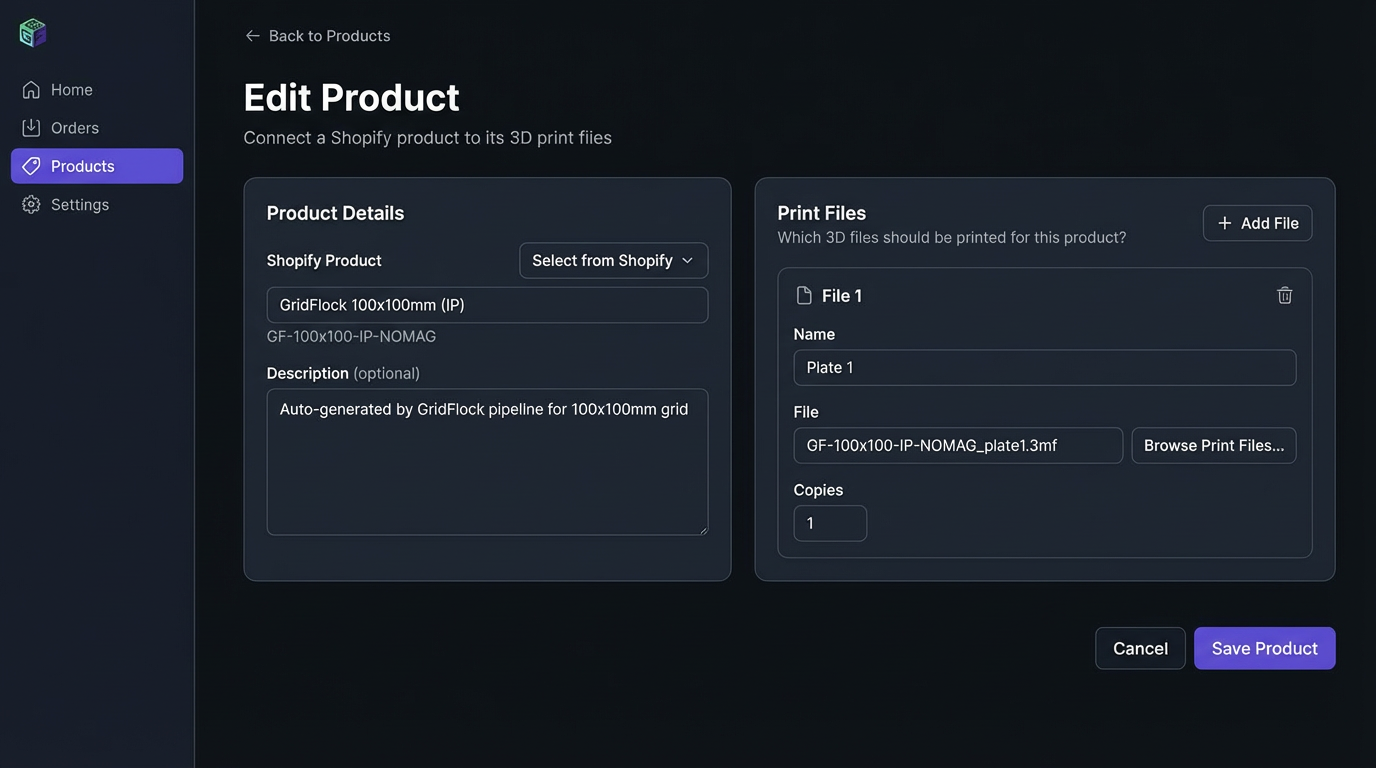
Task: Click the Copies number input
Action: 830,522
